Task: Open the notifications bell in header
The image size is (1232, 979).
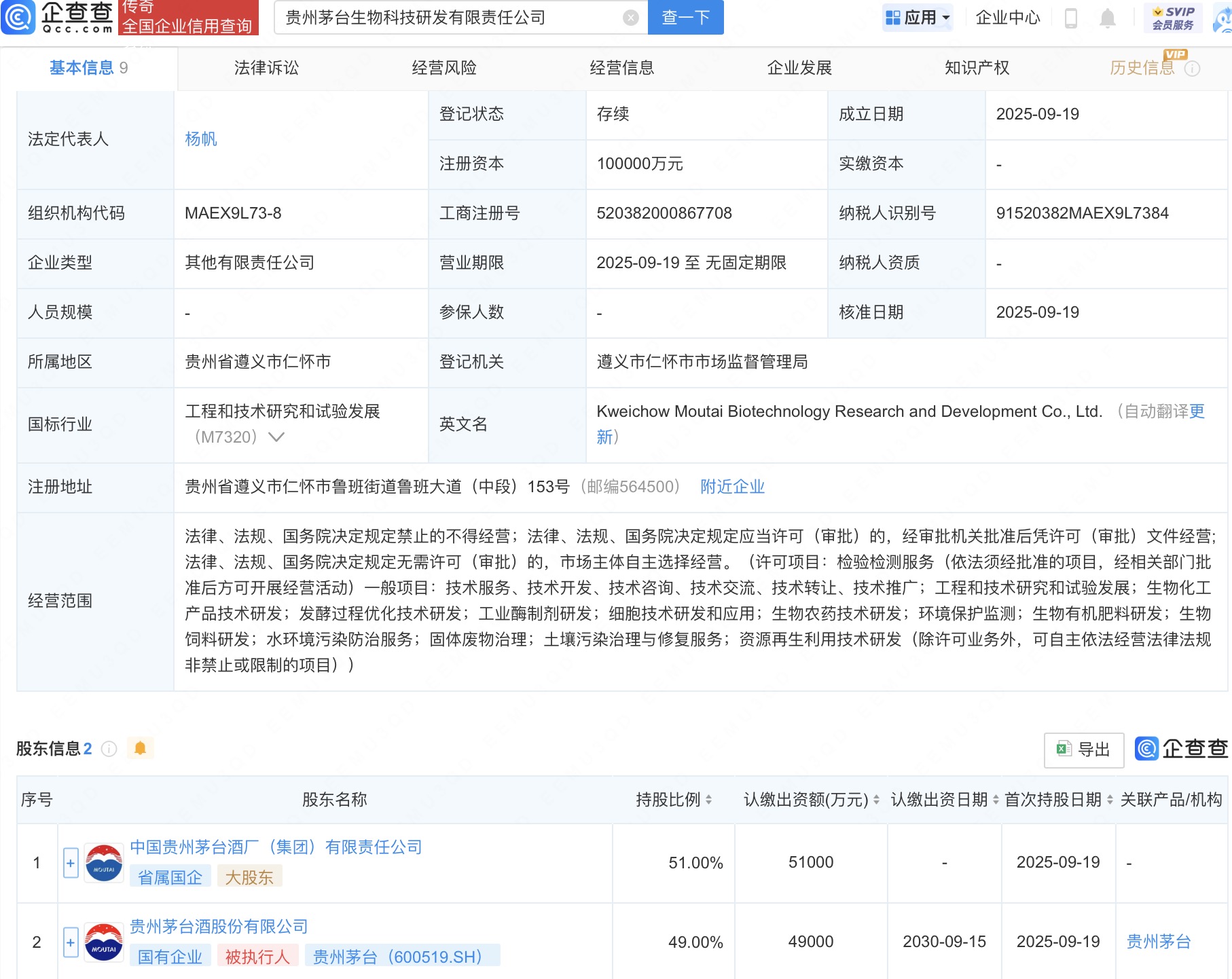Action: click(x=1107, y=18)
